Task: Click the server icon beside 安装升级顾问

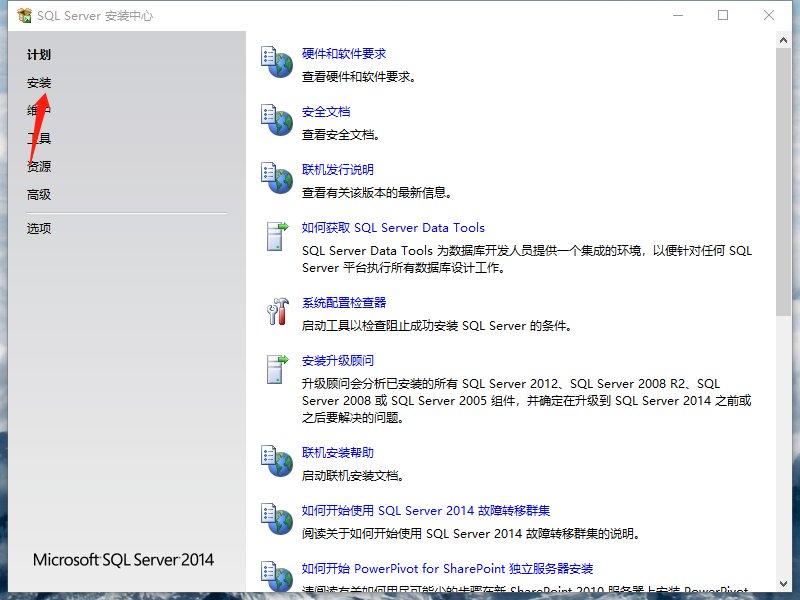Action: (x=277, y=369)
